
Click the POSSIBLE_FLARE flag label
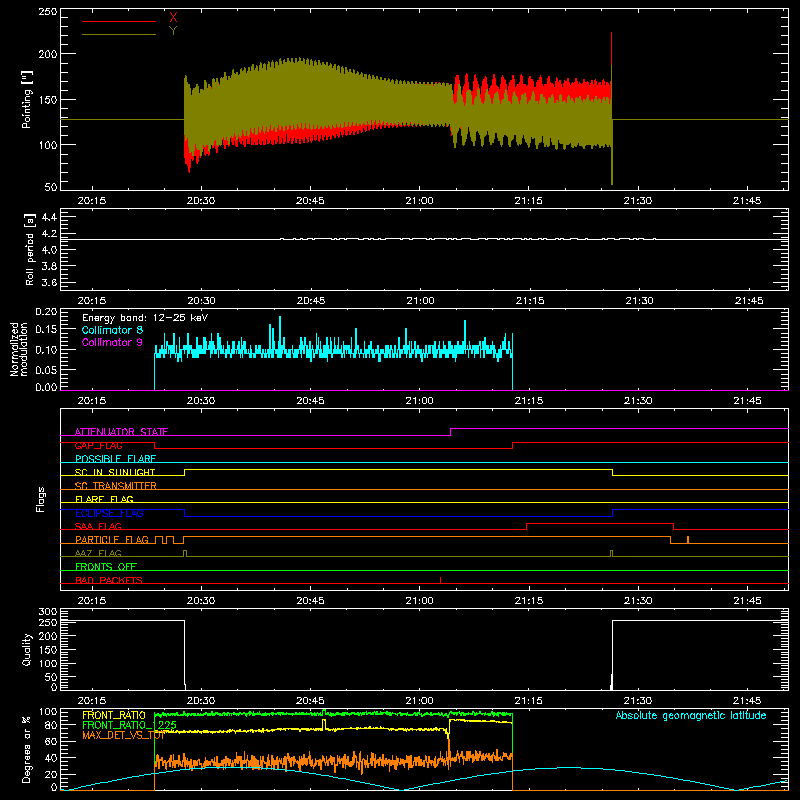click(x=115, y=459)
